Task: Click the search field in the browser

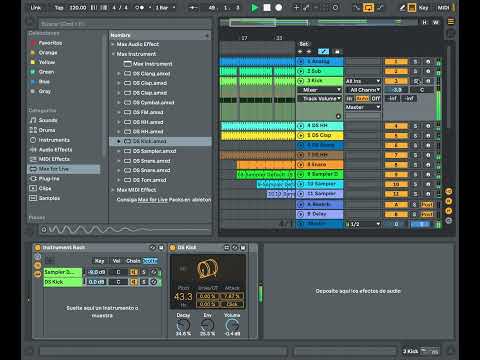Action: click(125, 24)
